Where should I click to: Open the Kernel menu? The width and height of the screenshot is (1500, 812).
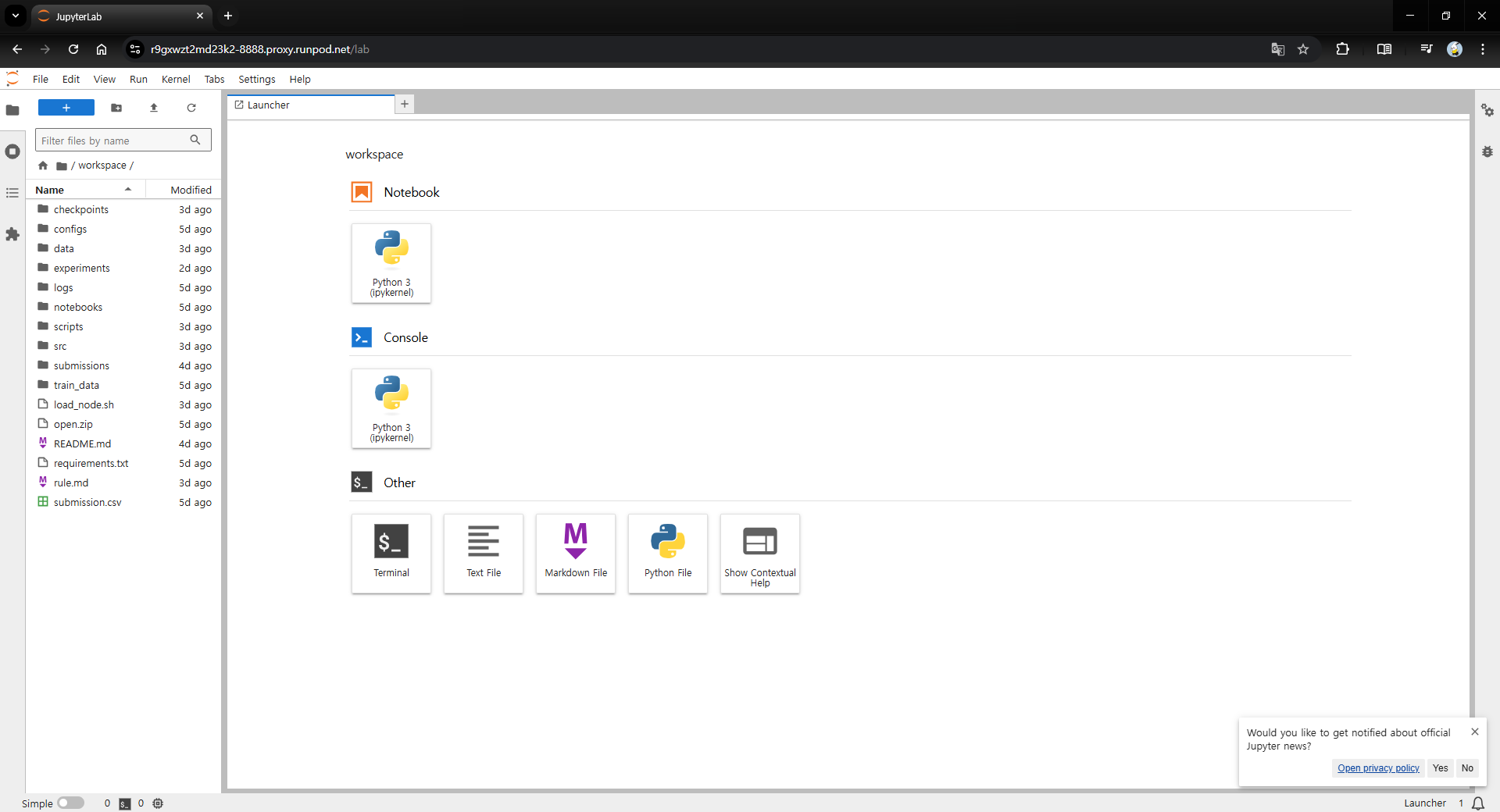[176, 79]
